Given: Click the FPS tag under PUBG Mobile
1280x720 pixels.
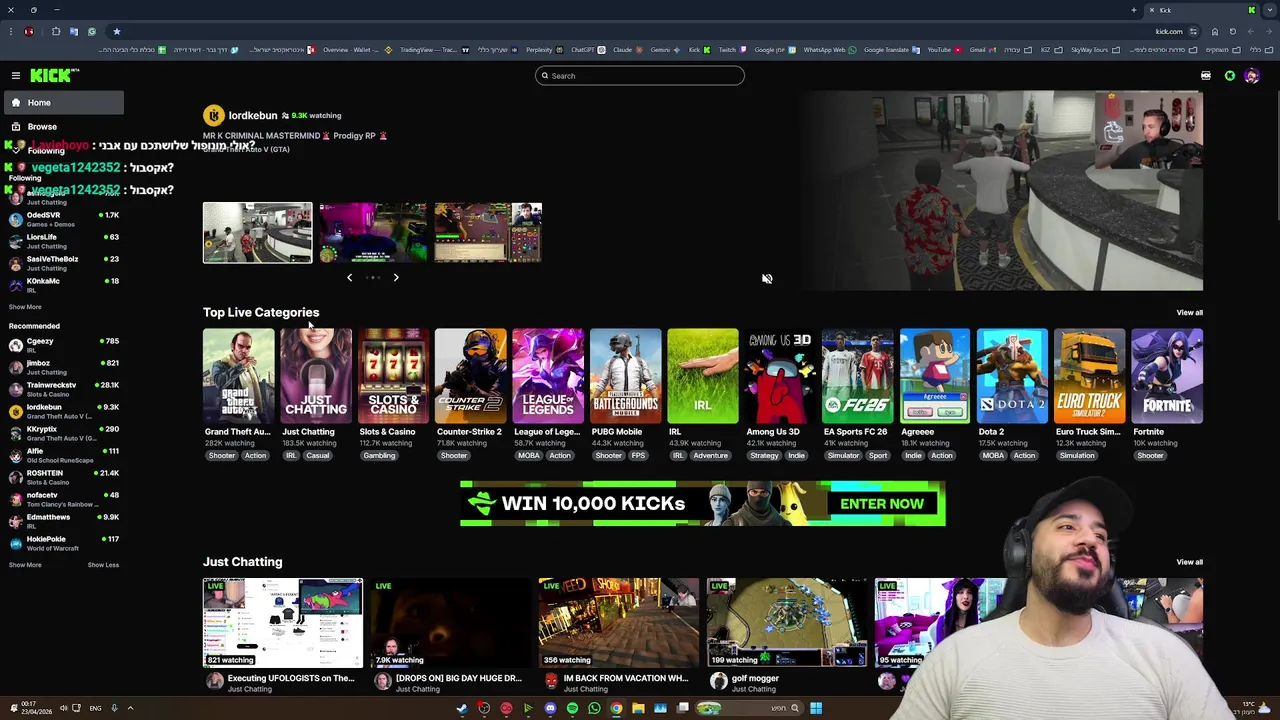Looking at the screenshot, I should click(x=638, y=456).
